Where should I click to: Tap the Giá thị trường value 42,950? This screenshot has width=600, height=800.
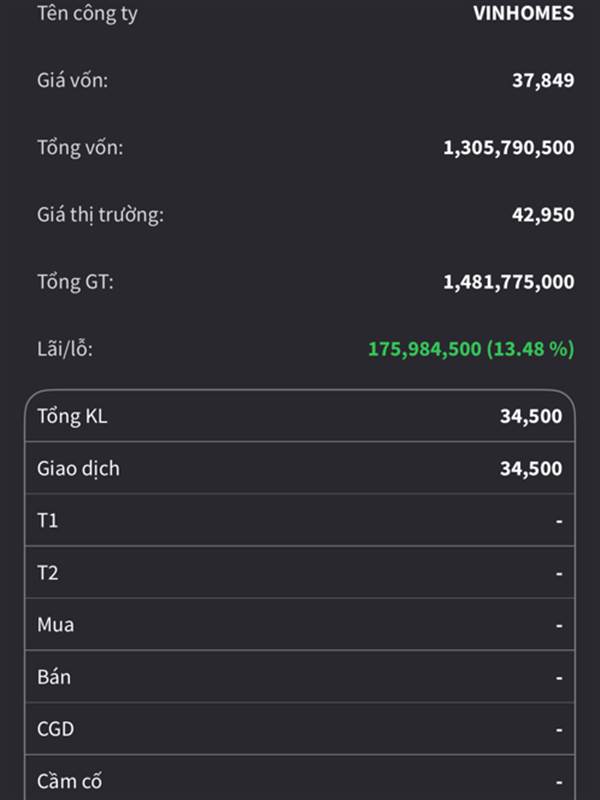pyautogui.click(x=543, y=214)
